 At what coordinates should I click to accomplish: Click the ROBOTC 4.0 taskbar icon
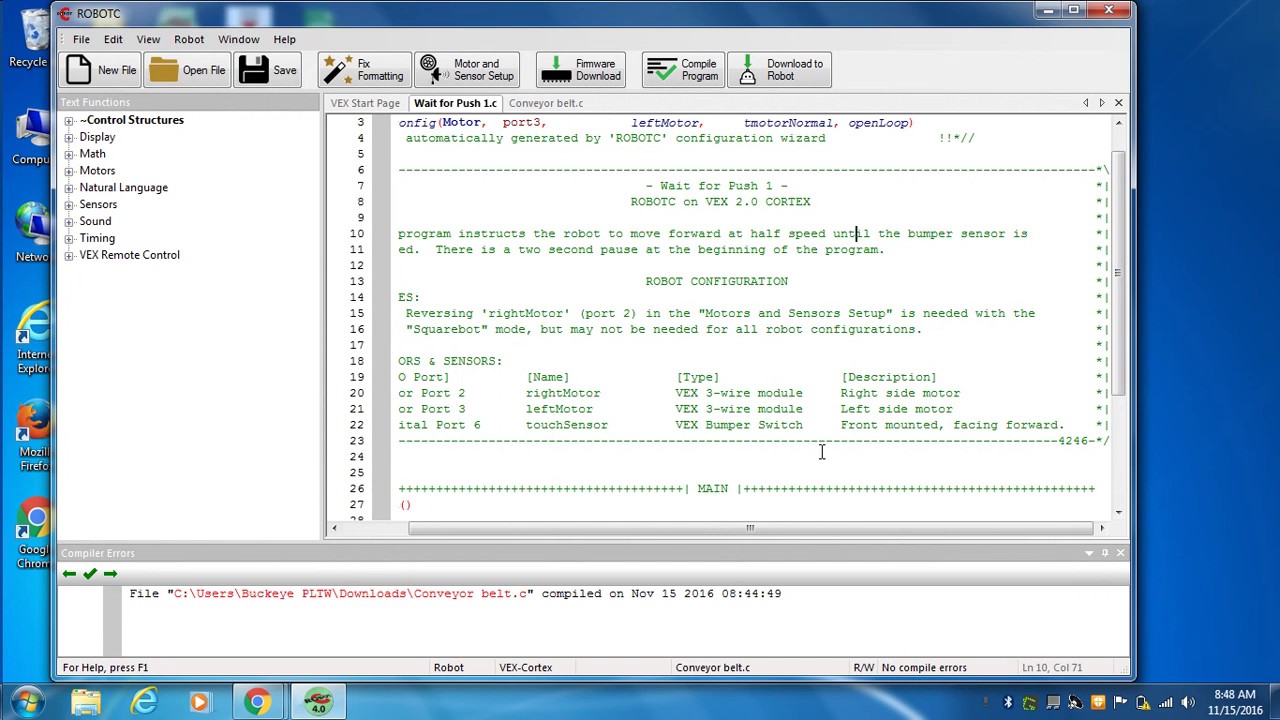point(318,703)
